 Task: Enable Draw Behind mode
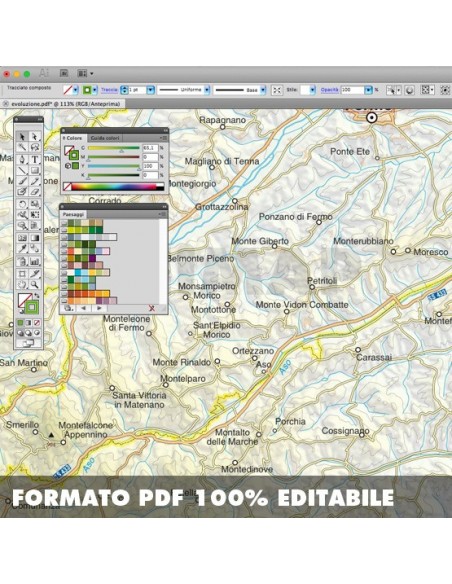(x=29, y=333)
